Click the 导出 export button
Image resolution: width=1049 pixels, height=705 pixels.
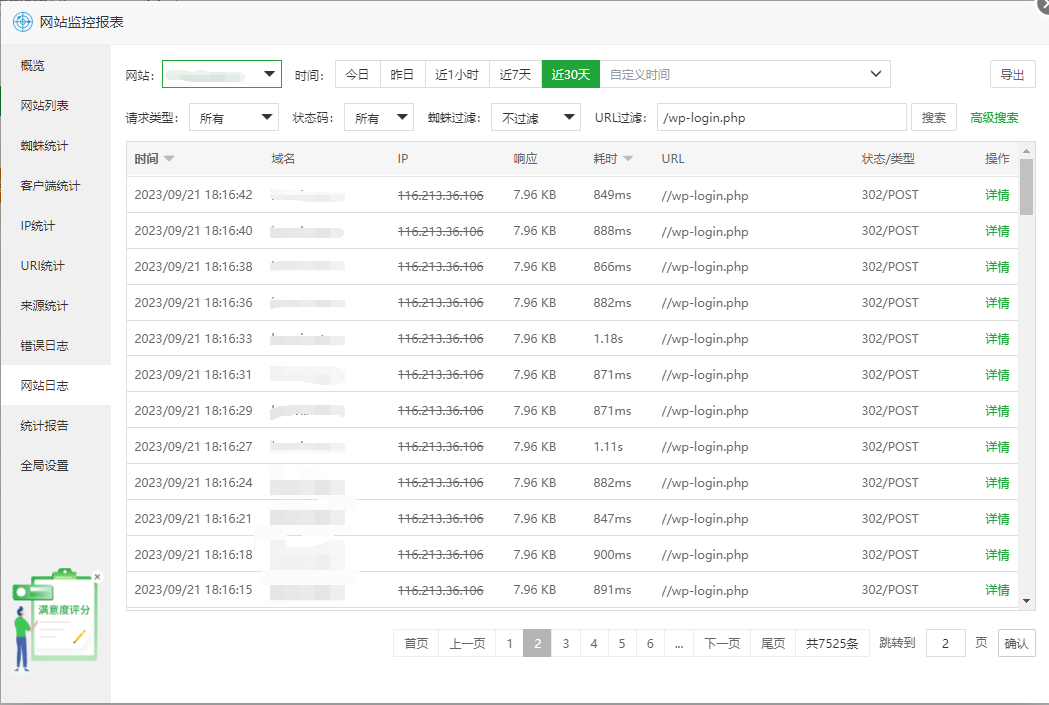(1012, 74)
